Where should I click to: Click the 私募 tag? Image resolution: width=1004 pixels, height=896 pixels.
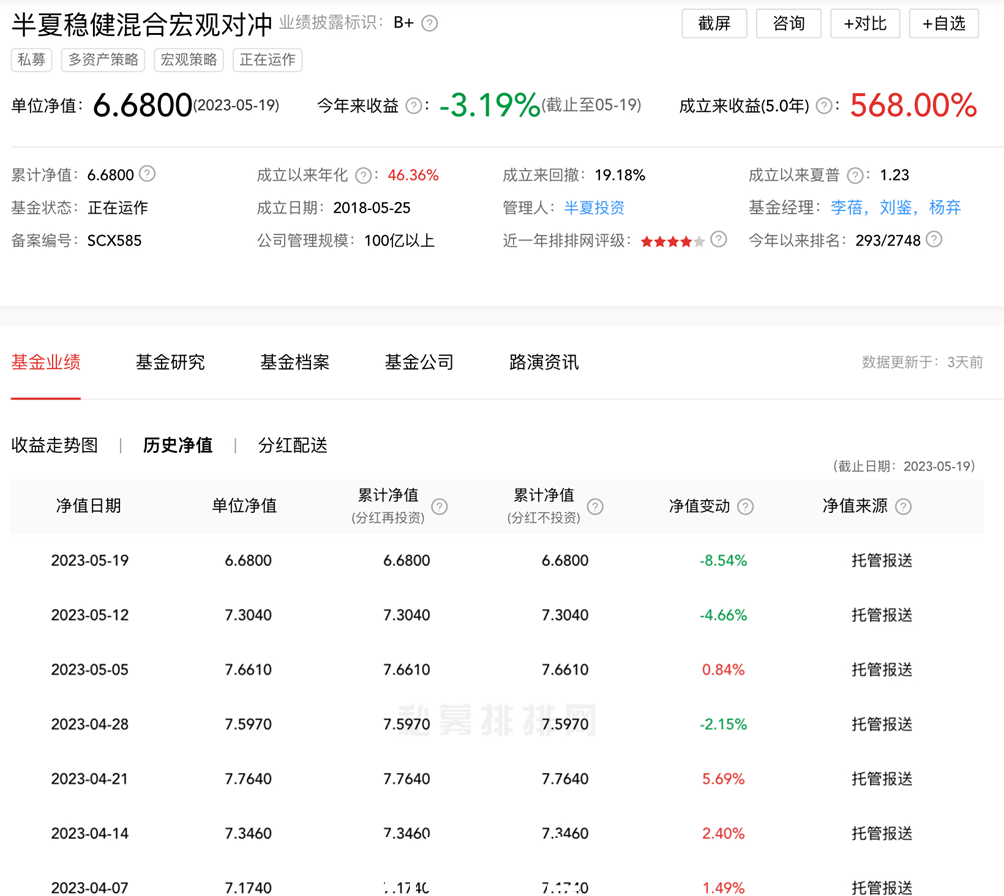pos(31,60)
